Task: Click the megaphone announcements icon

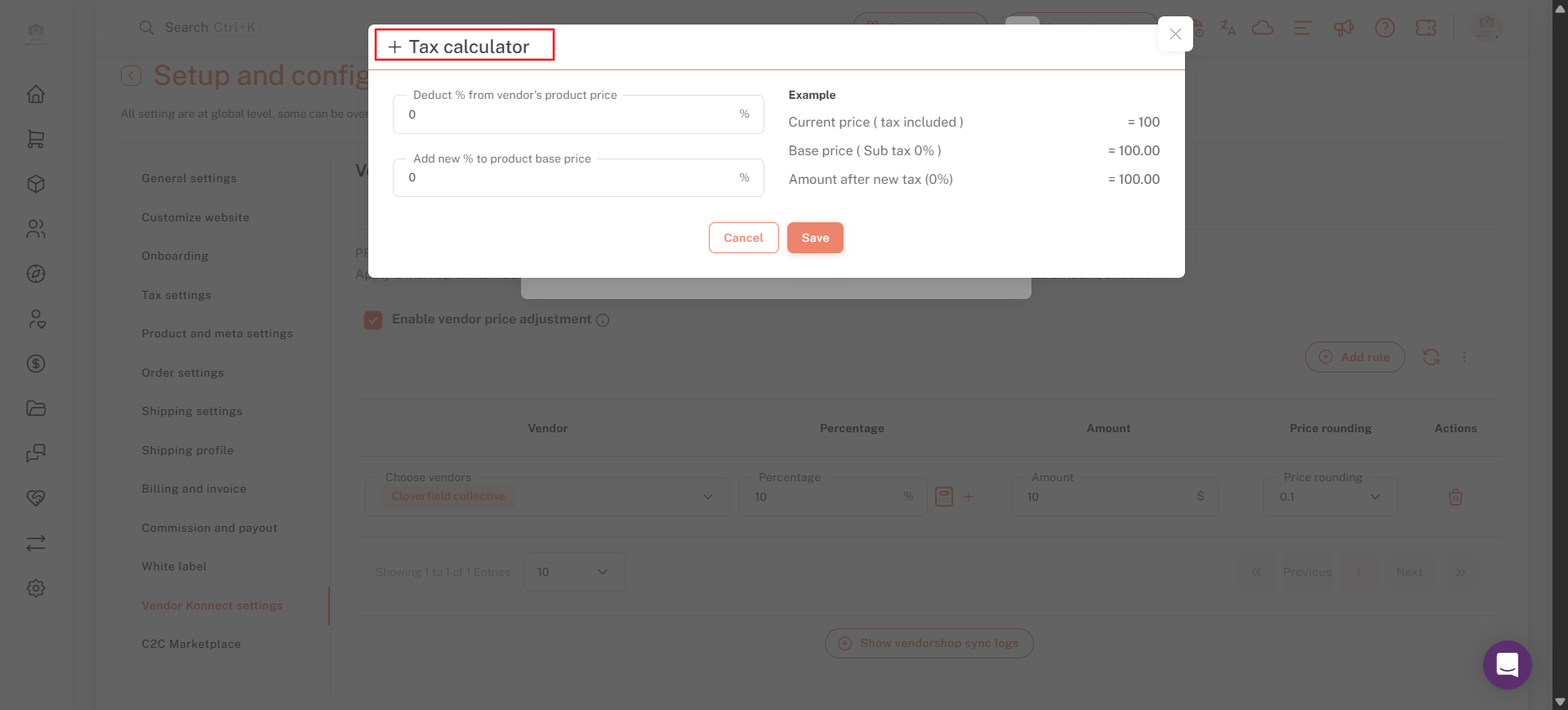Action: [1343, 28]
